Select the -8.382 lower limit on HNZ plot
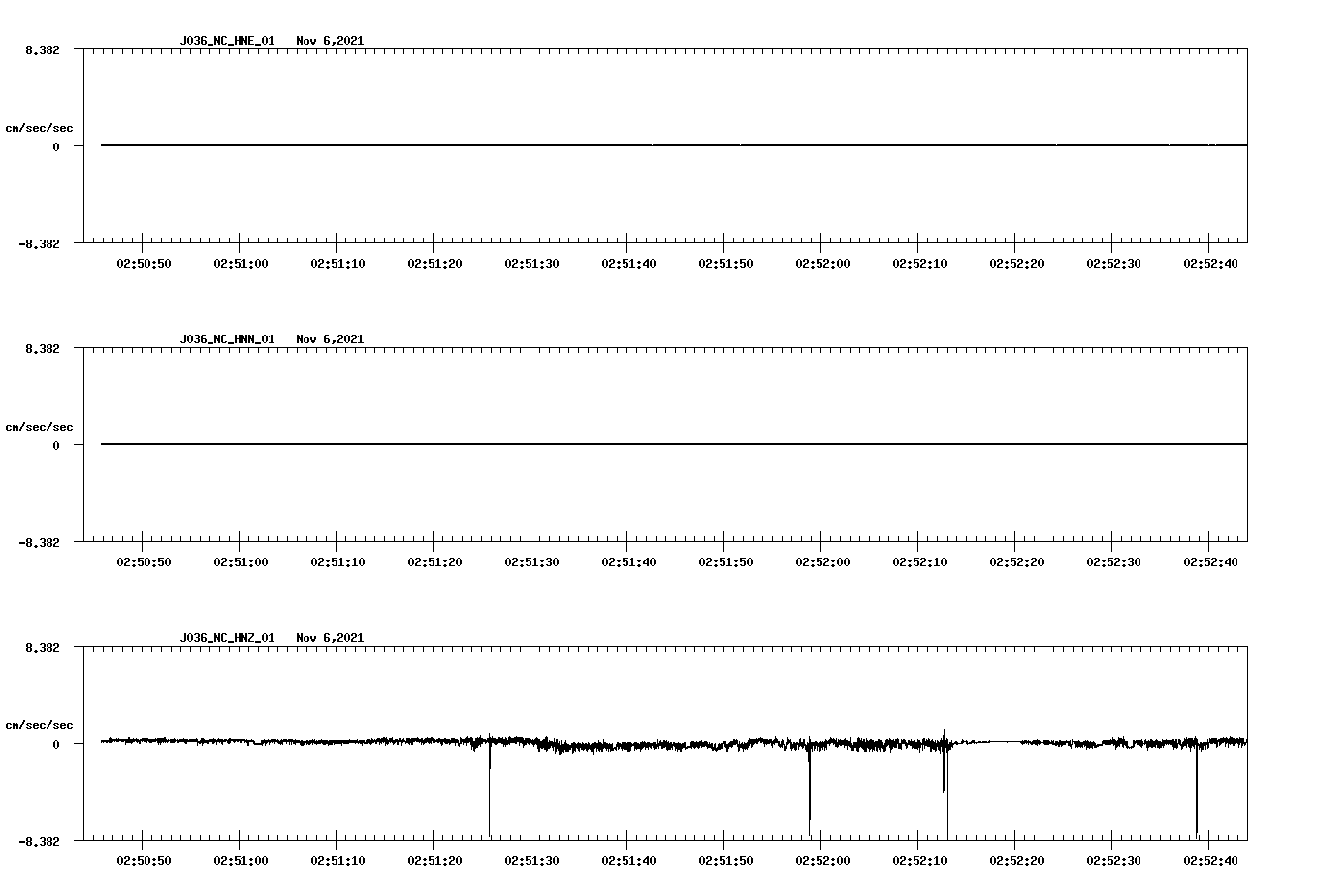The height and width of the screenshot is (896, 1317). click(x=39, y=842)
